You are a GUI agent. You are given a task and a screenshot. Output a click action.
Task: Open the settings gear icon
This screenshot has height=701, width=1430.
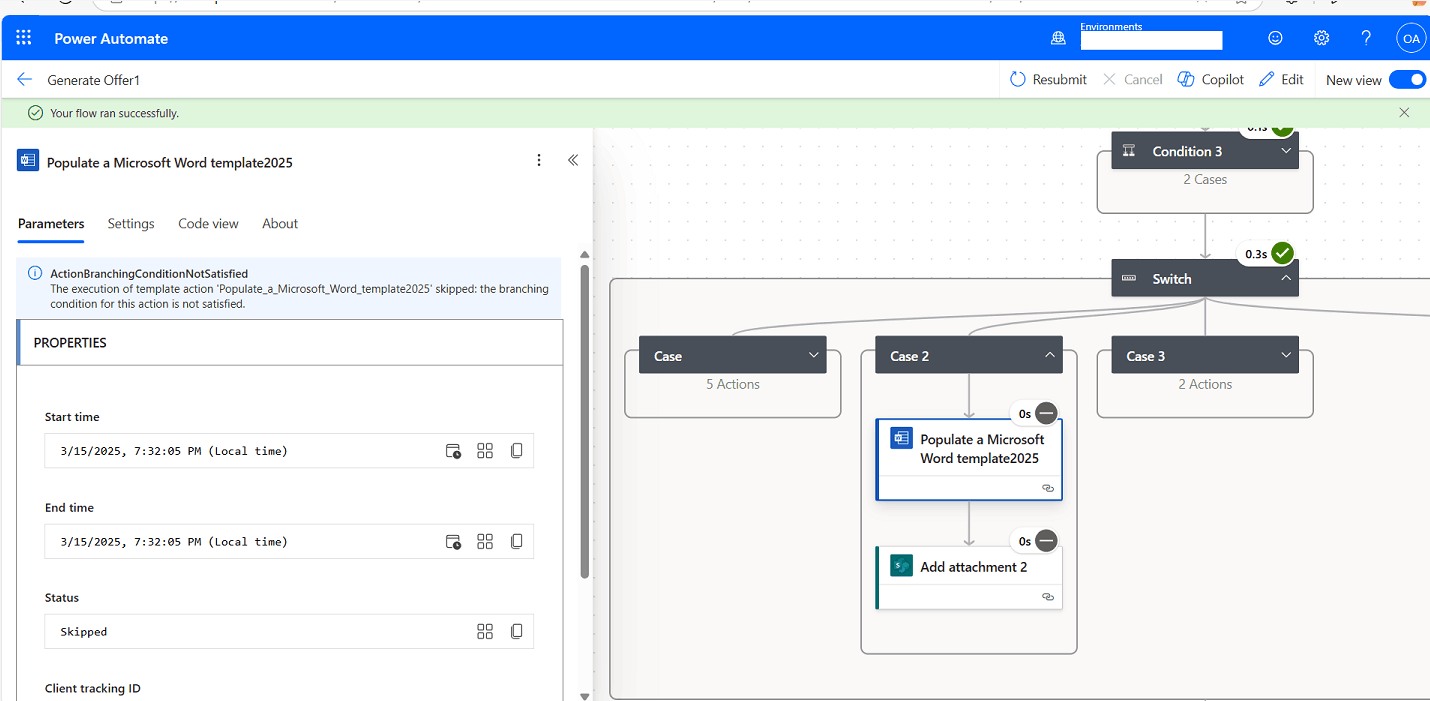click(x=1321, y=38)
